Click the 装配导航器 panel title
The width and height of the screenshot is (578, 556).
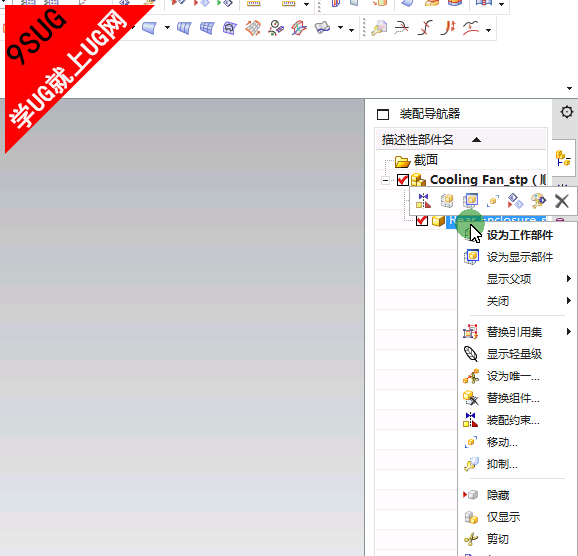(430, 114)
